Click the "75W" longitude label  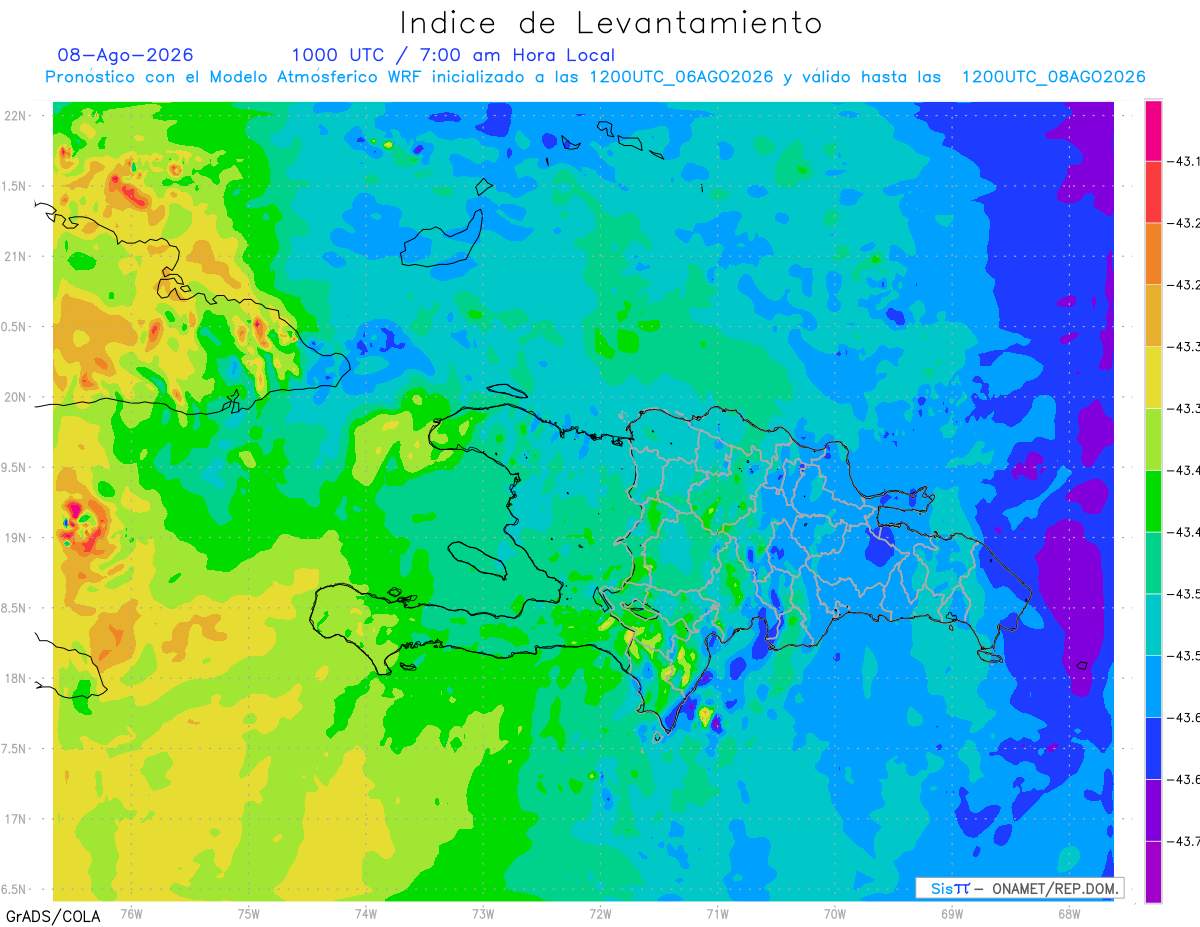(249, 914)
